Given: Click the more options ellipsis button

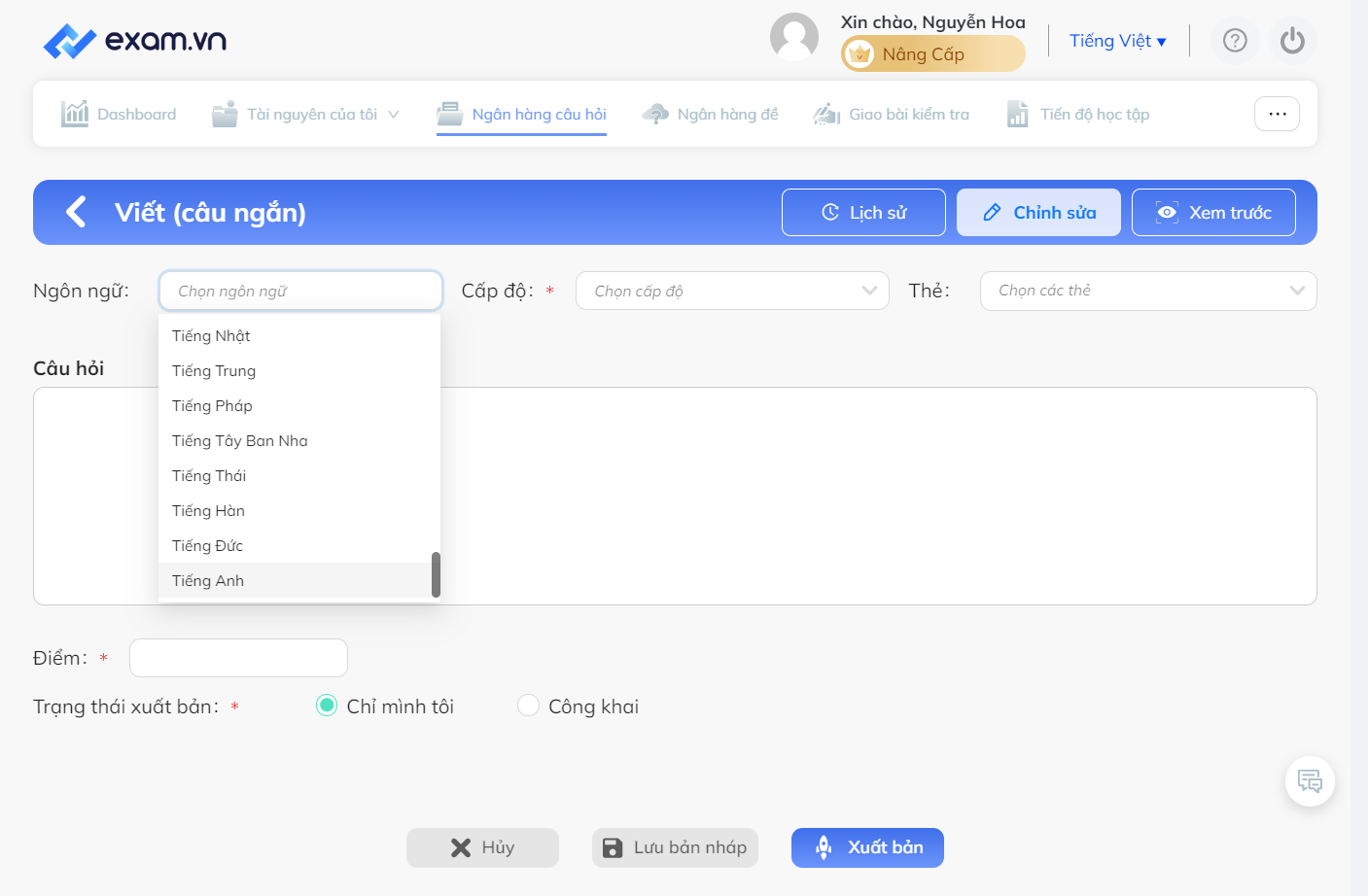Looking at the screenshot, I should click(1278, 114).
